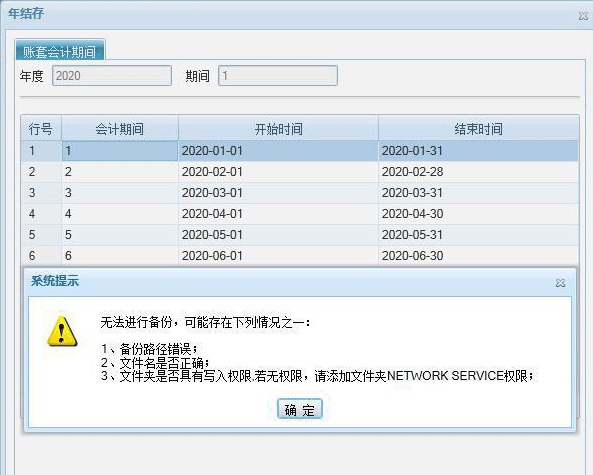This screenshot has height=475, width=593.
Task: Click the 开始时间 column header
Action: pyautogui.click(x=278, y=129)
